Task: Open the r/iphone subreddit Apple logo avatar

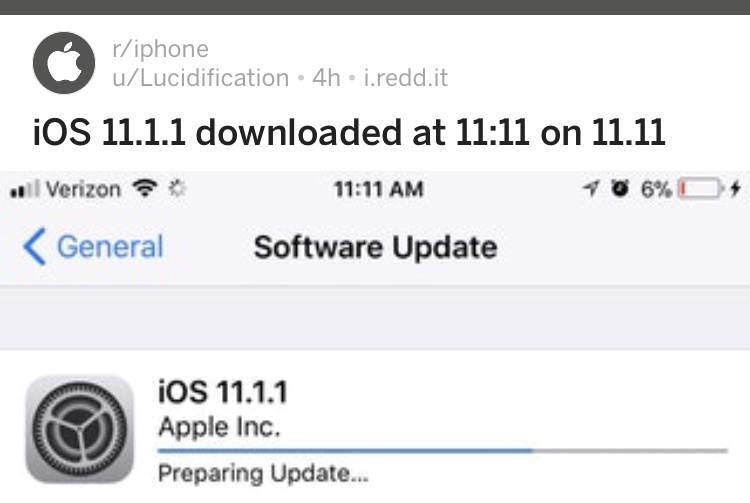Action: point(64,63)
